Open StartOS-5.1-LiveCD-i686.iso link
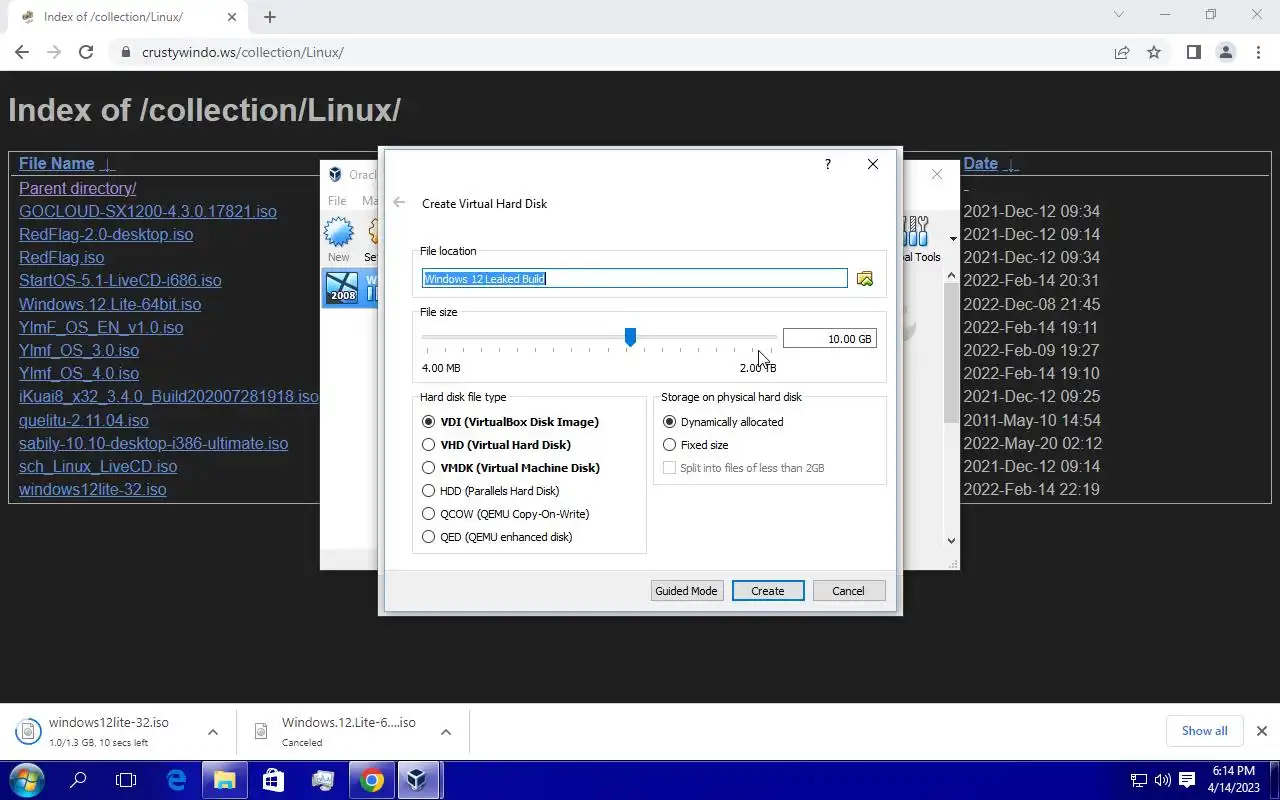The image size is (1280, 800). coord(120,281)
